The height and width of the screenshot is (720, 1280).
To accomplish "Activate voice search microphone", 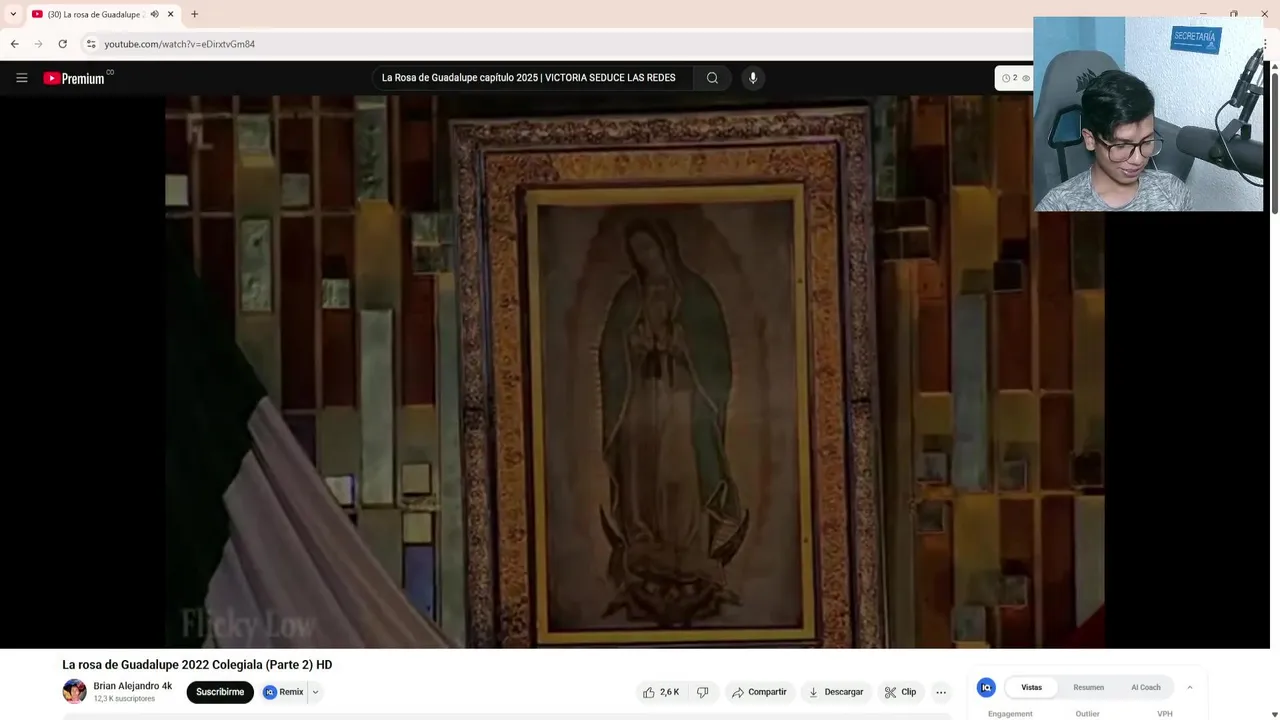I will [x=753, y=78].
